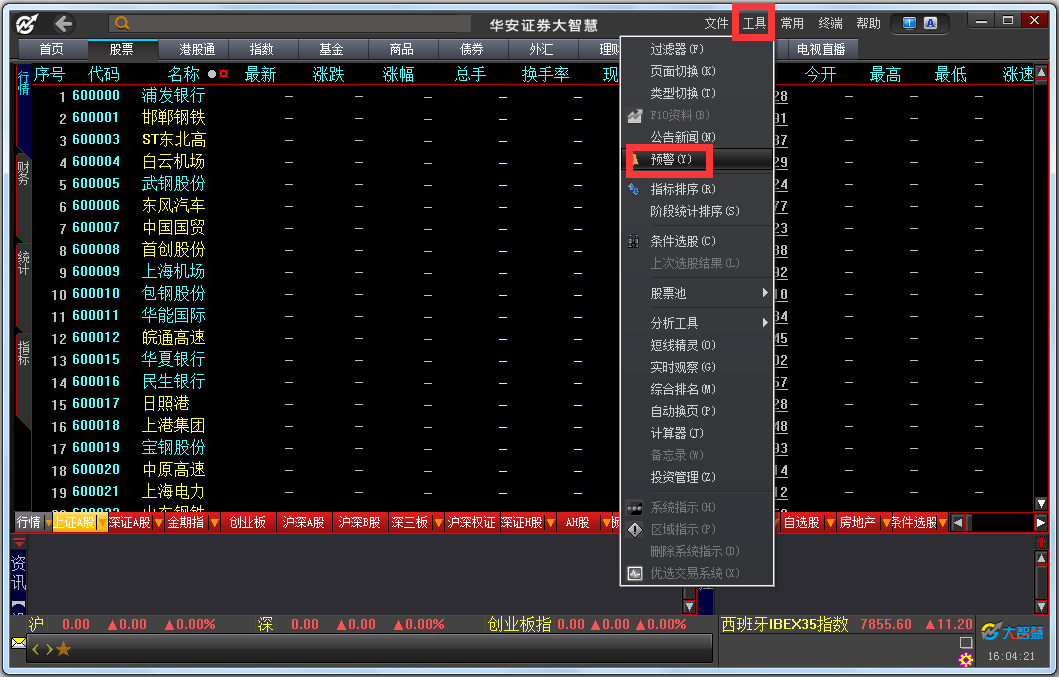This screenshot has width=1059, height=677.
Task: Click the sort arrows icon beside 指标排序
Action: point(634,189)
